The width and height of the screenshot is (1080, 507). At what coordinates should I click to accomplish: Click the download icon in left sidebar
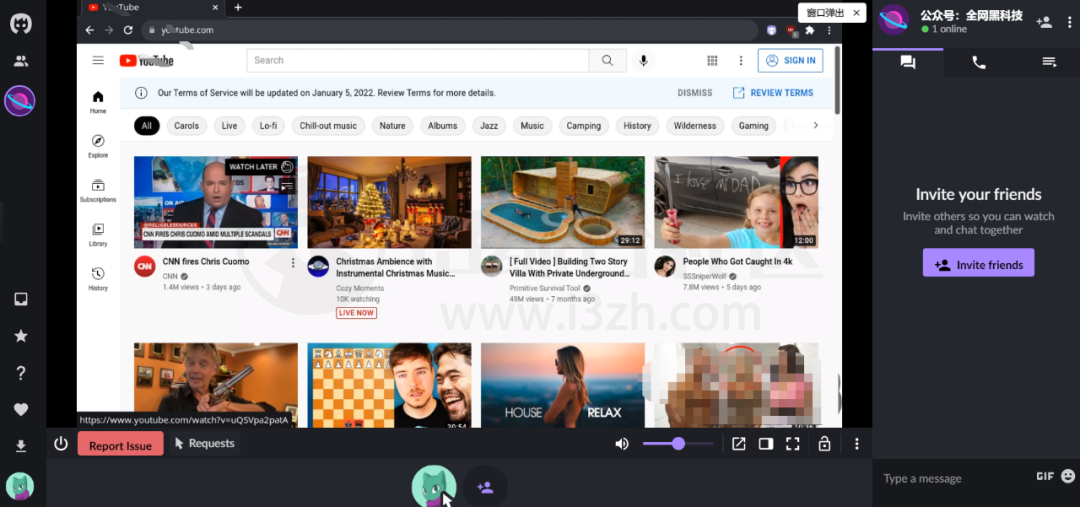21,446
